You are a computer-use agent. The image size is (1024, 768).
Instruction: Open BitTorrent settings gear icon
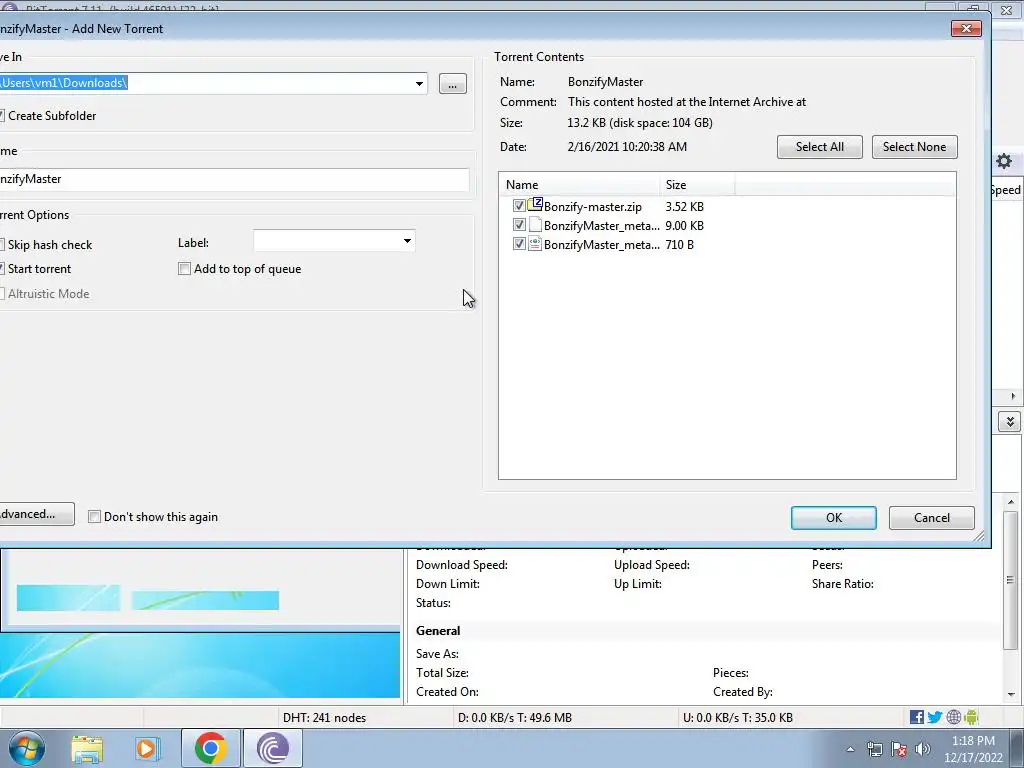[1004, 161]
